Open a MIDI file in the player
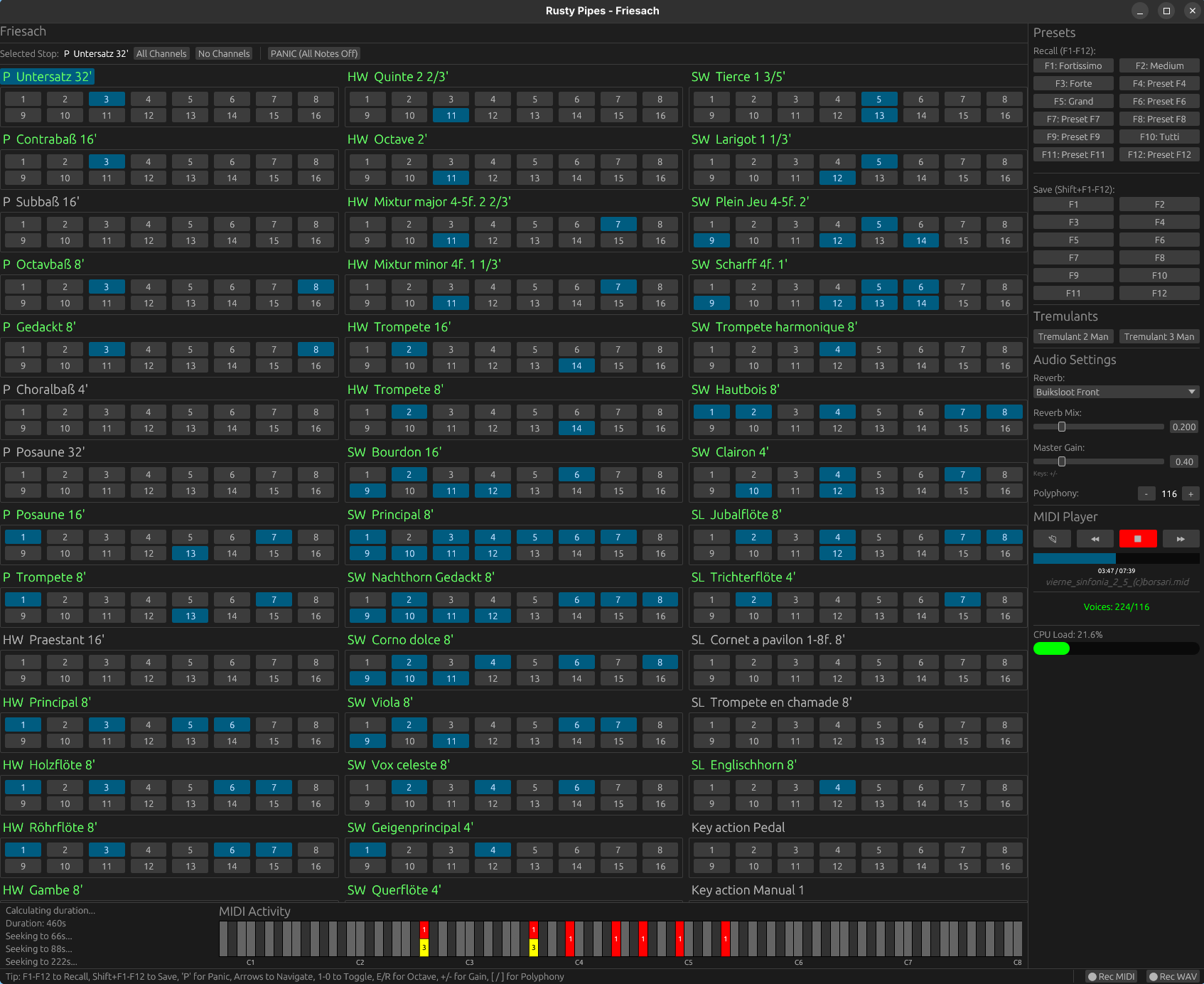The image size is (1204, 984). click(1052, 539)
